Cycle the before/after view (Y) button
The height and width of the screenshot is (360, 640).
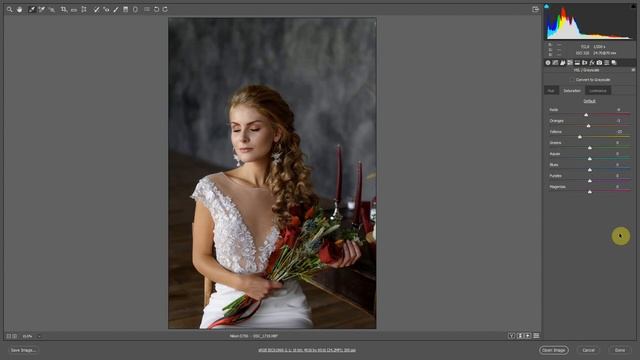coord(511,336)
